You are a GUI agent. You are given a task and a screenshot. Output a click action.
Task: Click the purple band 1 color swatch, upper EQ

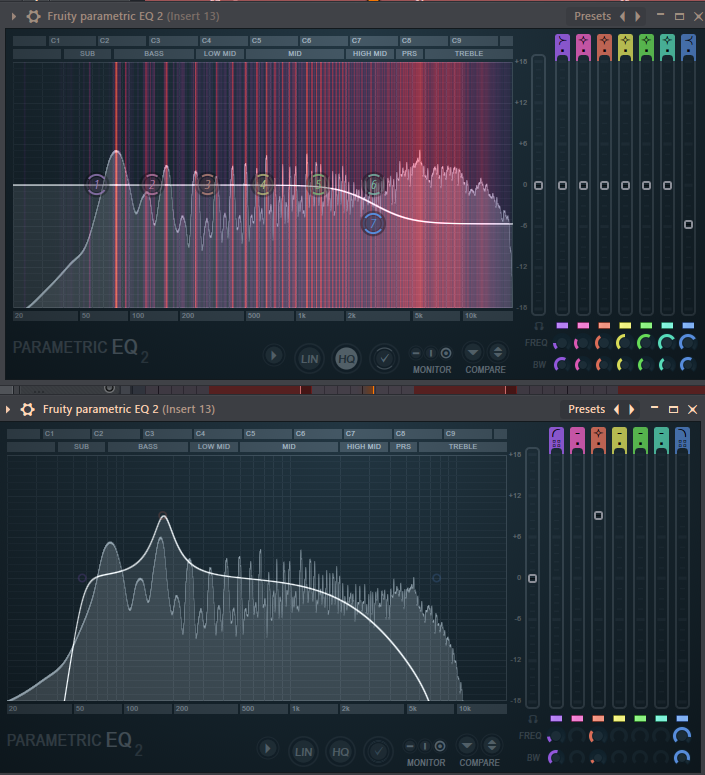(562, 326)
